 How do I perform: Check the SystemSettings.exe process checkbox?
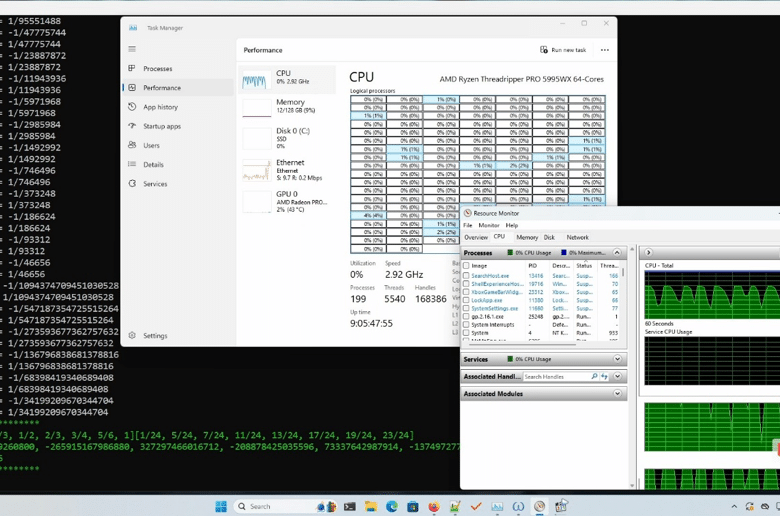(x=466, y=309)
